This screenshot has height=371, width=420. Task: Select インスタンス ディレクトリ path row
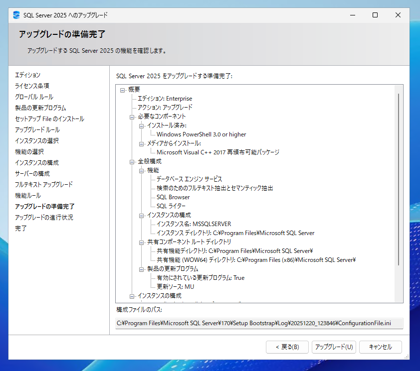point(235,233)
